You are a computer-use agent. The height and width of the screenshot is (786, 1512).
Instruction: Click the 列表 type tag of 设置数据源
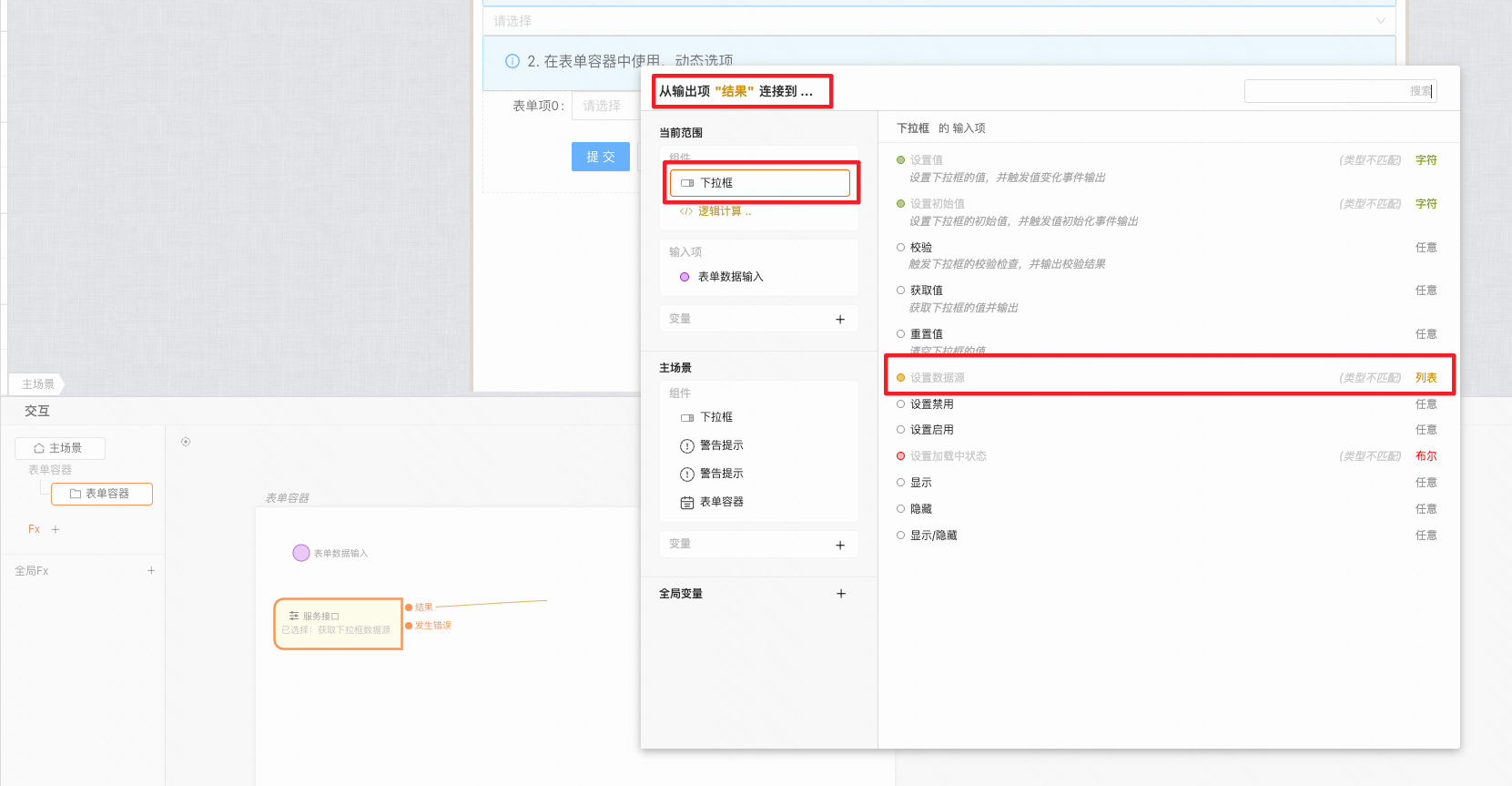[1426, 378]
